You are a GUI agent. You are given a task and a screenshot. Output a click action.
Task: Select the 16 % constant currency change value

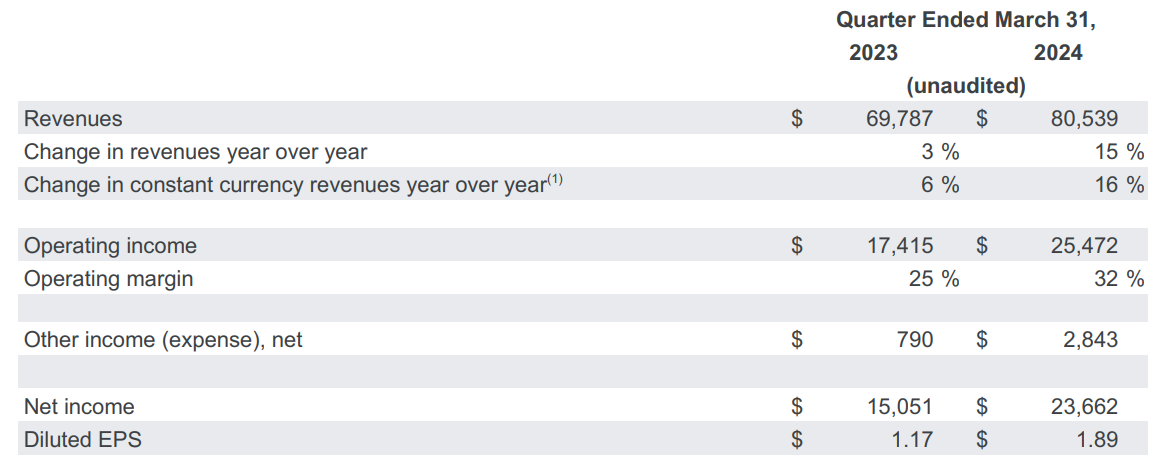1118,185
